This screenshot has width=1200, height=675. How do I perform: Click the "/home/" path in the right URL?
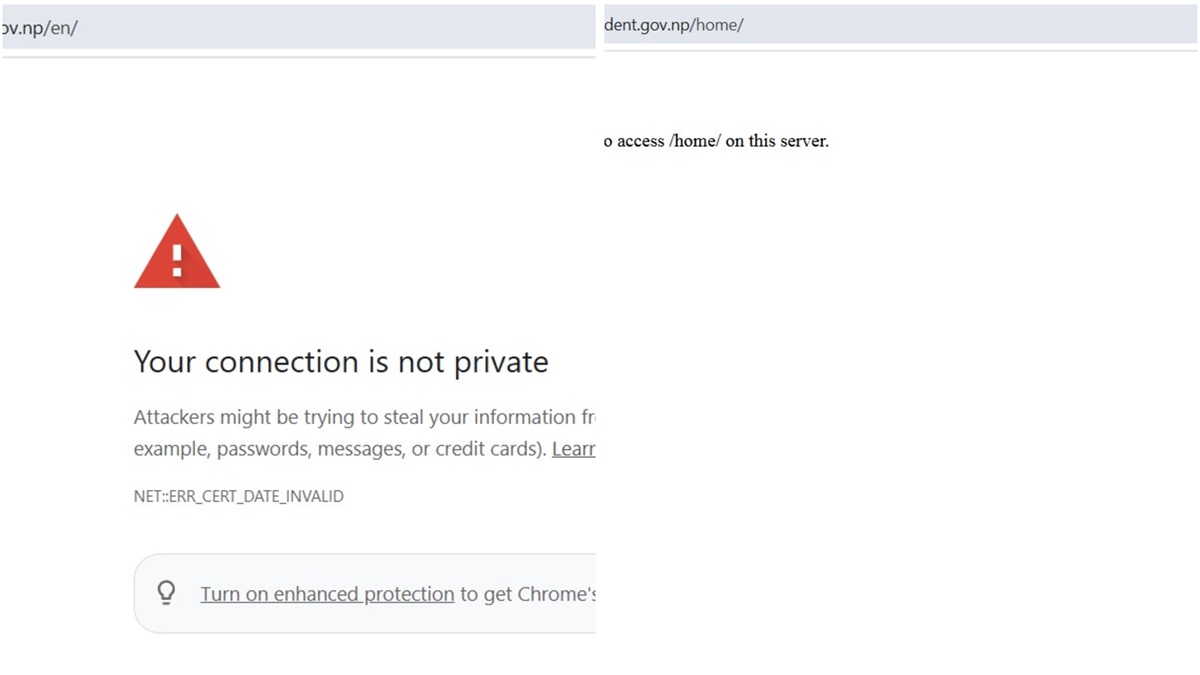point(718,25)
